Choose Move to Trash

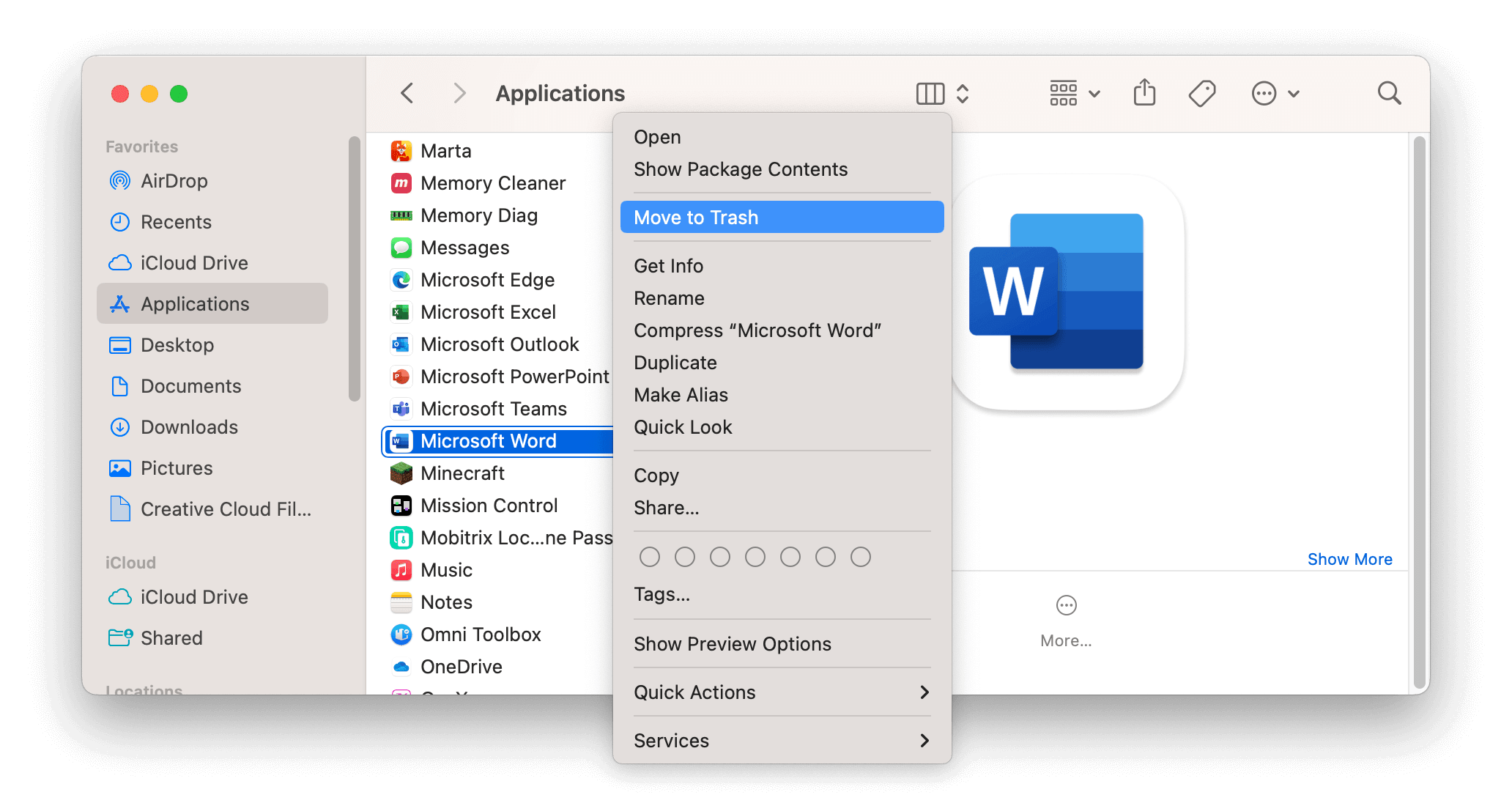(x=782, y=218)
